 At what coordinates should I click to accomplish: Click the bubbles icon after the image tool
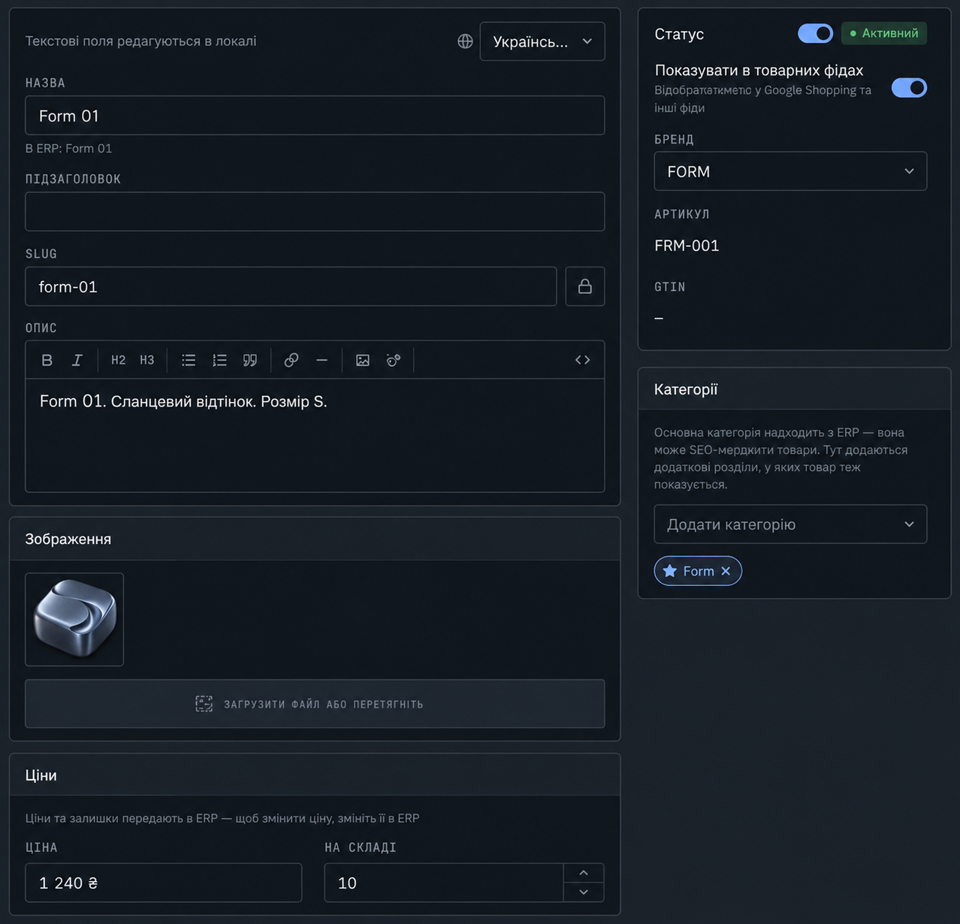394,360
